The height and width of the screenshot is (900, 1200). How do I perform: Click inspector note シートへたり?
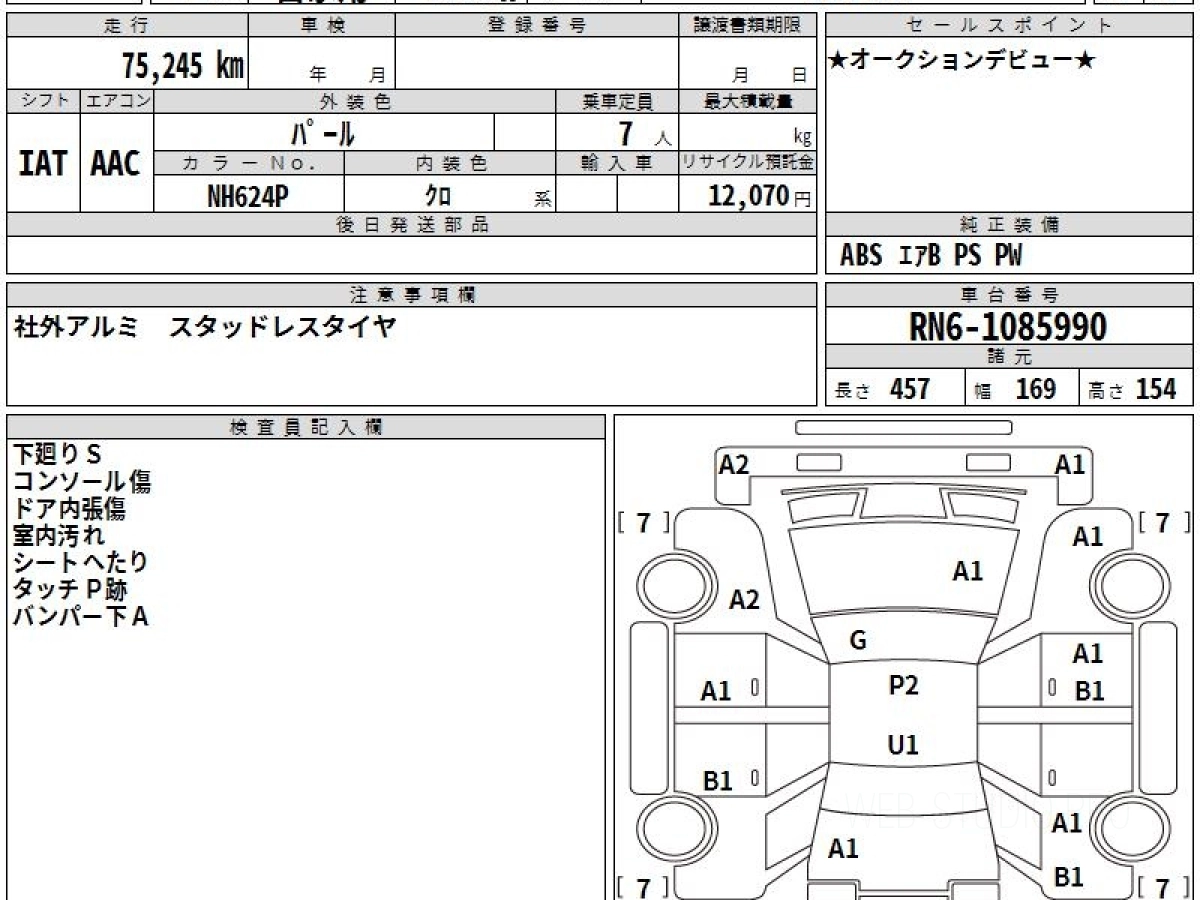click(x=80, y=562)
